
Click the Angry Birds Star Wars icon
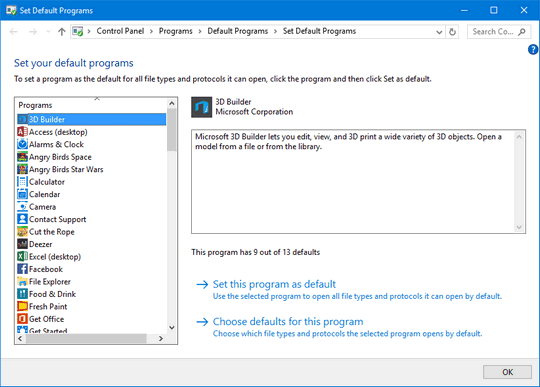point(22,169)
